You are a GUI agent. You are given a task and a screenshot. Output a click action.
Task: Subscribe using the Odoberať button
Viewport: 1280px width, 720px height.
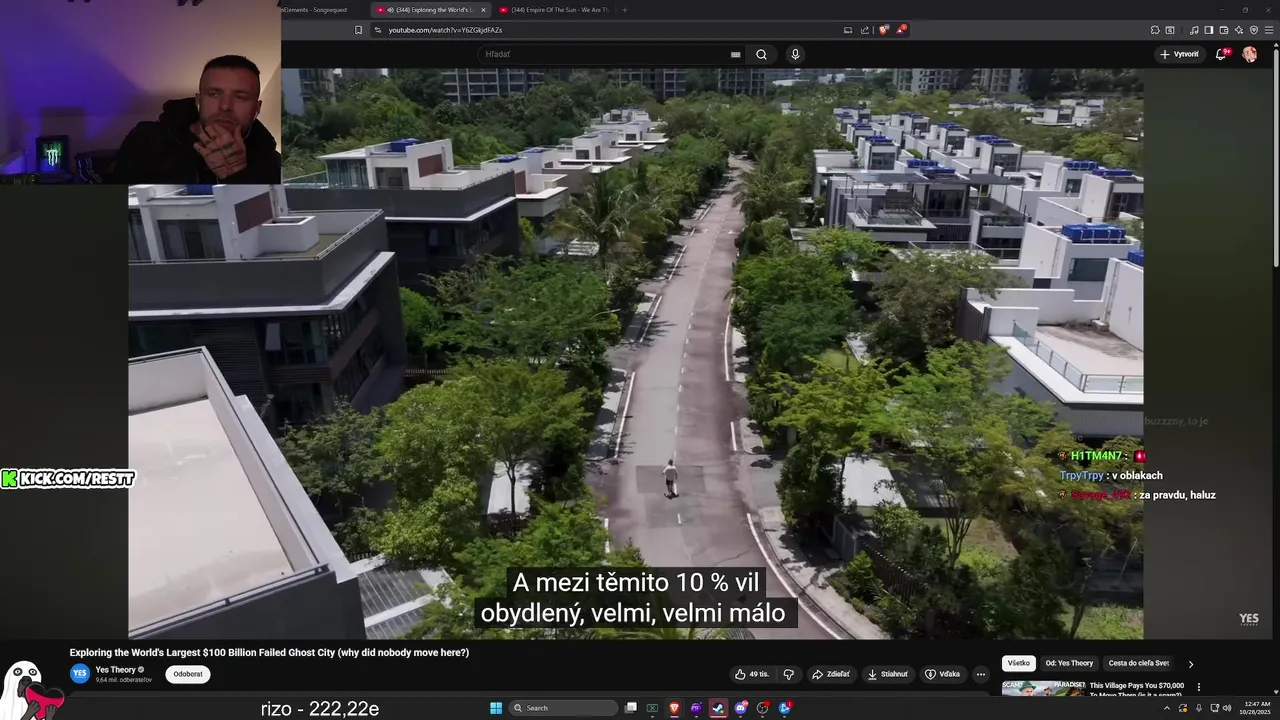[188, 674]
